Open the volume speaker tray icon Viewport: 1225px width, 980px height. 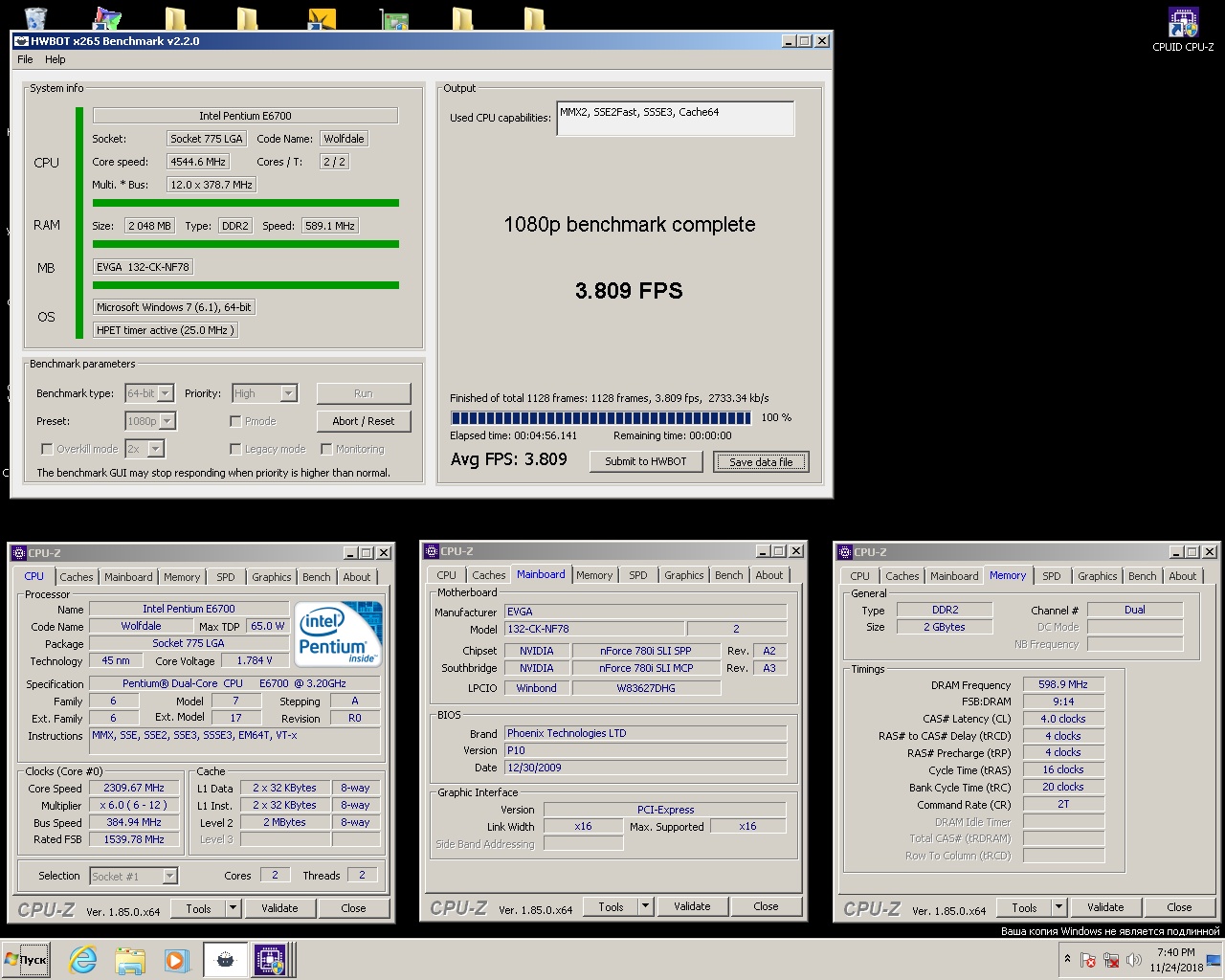1134,960
